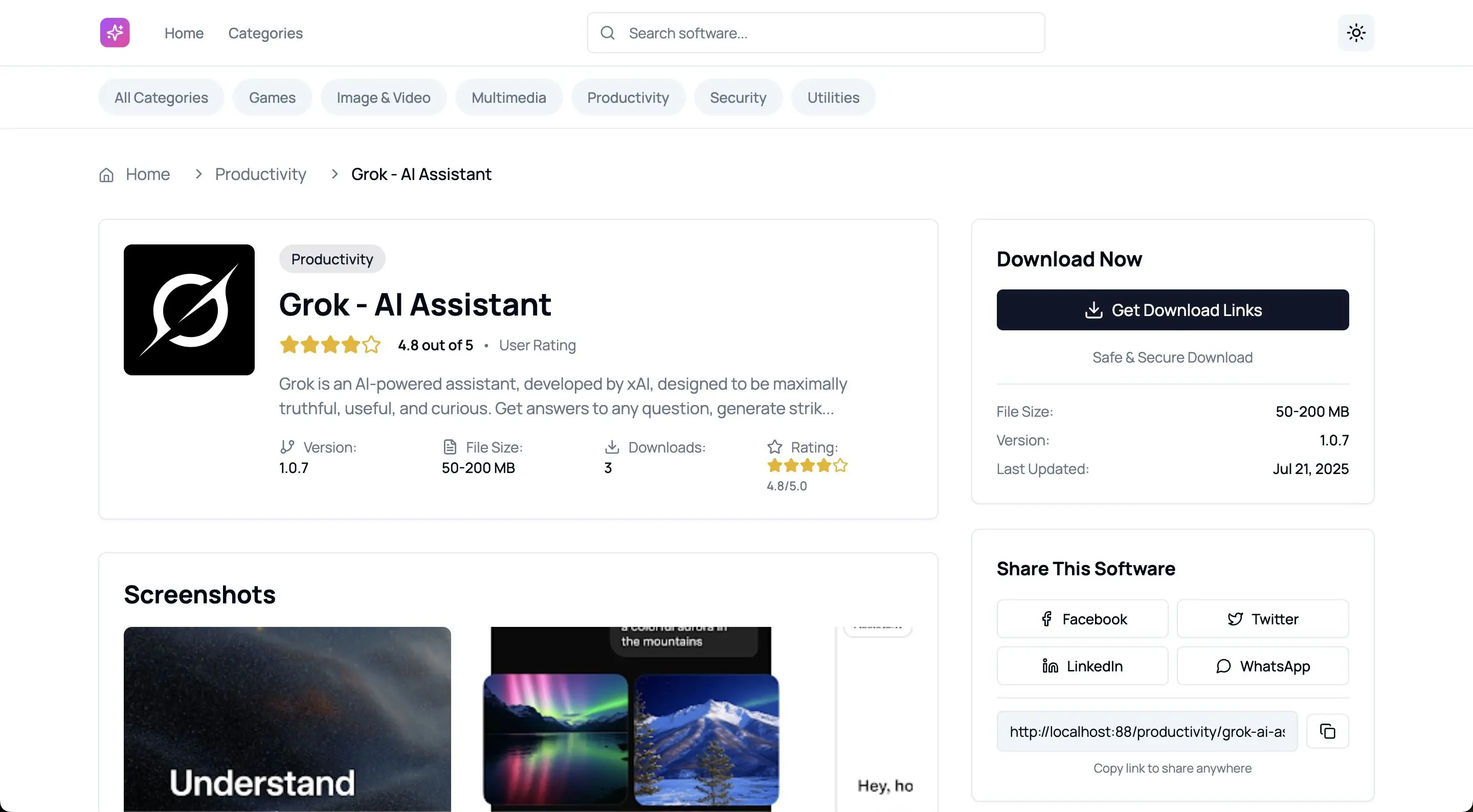Image resolution: width=1473 pixels, height=812 pixels.
Task: Share on Twitter
Action: pyautogui.click(x=1262, y=619)
